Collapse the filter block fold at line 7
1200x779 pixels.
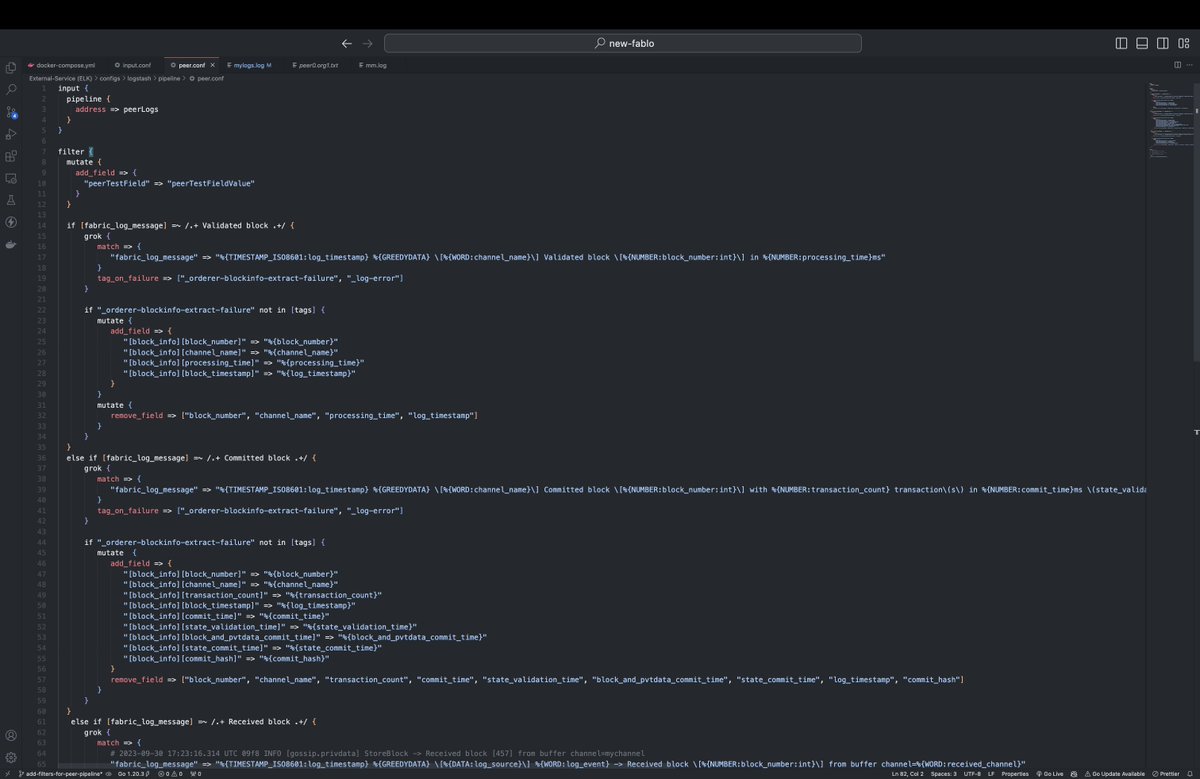pyautogui.click(x=52, y=151)
